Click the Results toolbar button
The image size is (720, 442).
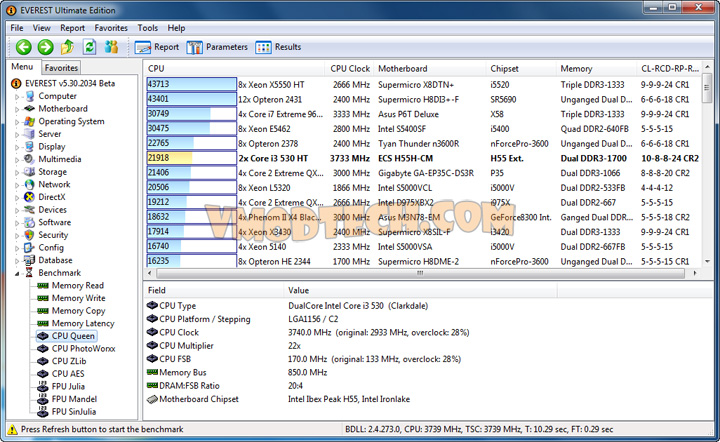278,47
